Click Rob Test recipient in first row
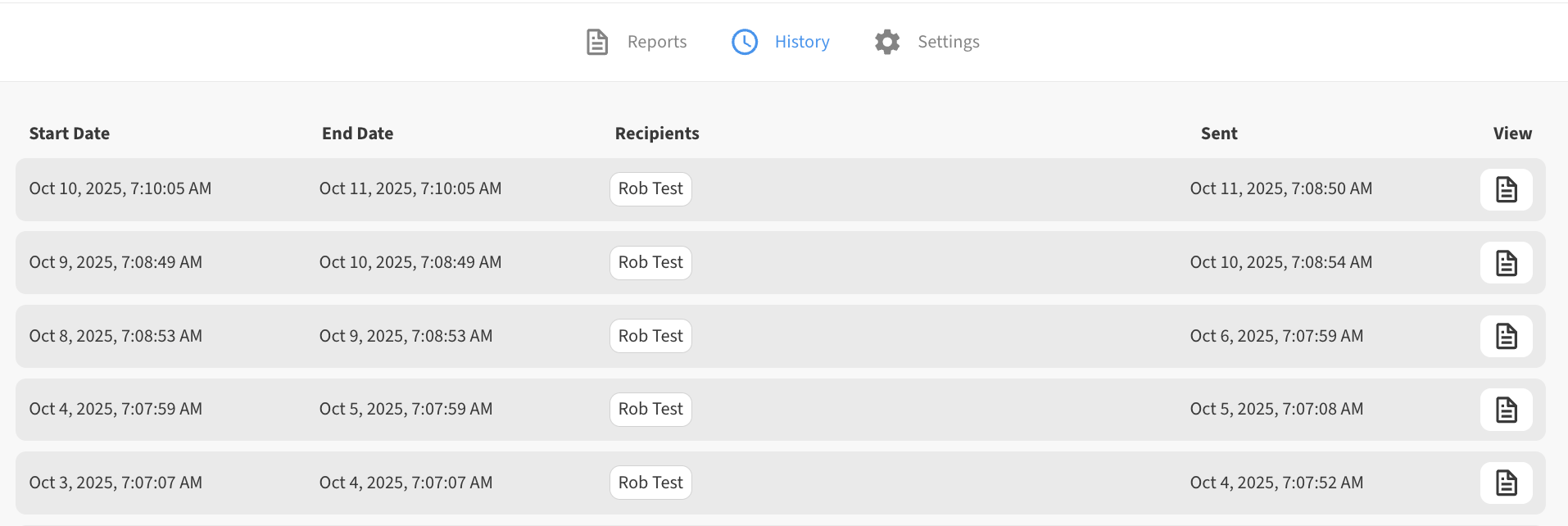Screen dimensions: 1568x526 (x=650, y=189)
